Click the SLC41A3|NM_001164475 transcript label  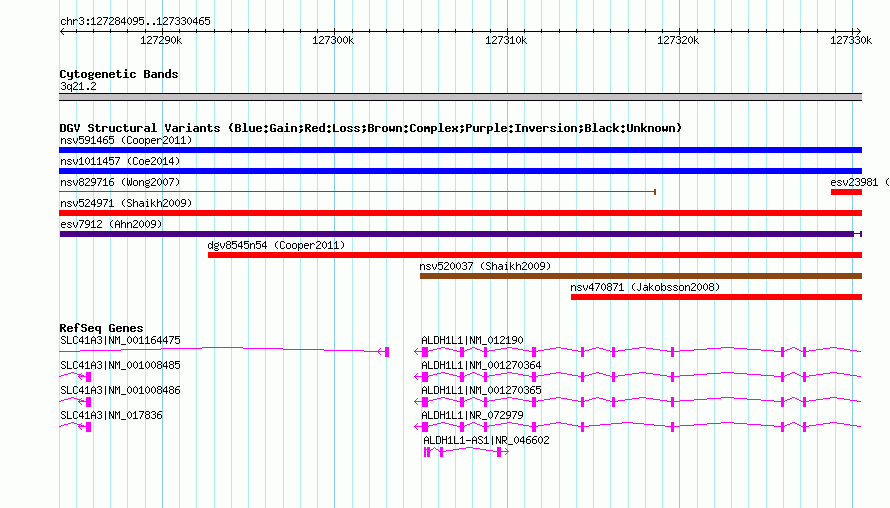tap(120, 341)
